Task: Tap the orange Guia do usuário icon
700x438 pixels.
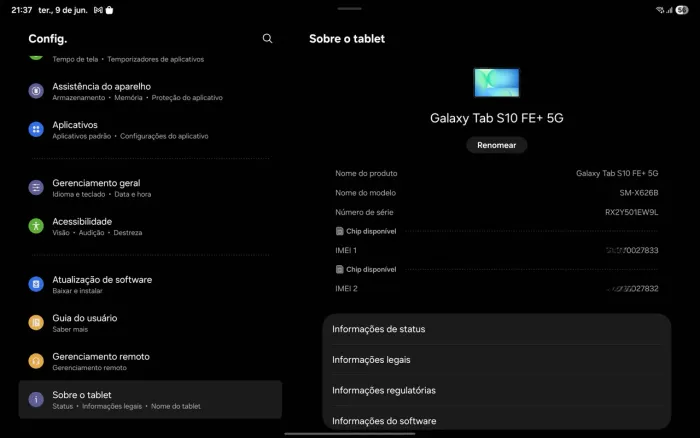Action: coord(36,322)
